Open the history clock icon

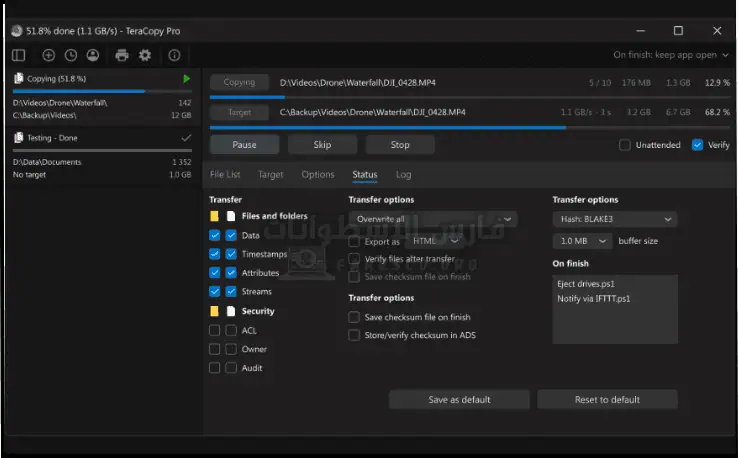point(71,55)
